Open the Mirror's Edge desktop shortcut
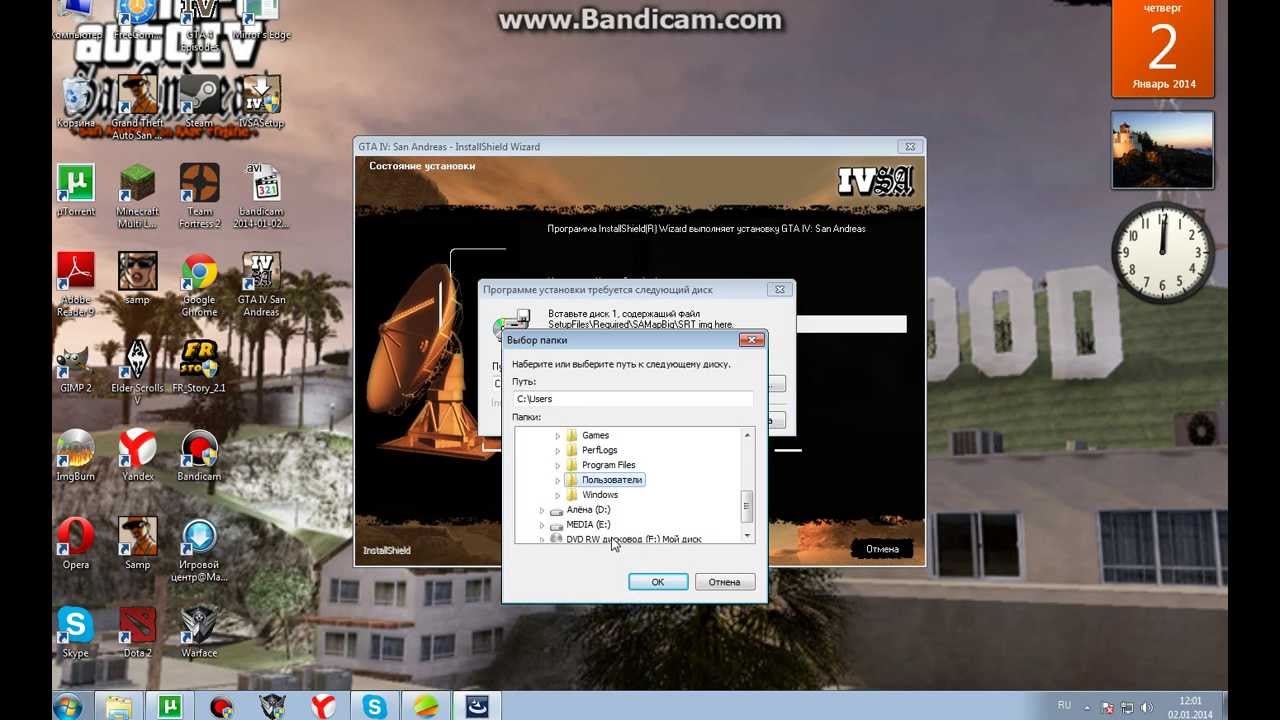The image size is (1280, 720). click(261, 22)
